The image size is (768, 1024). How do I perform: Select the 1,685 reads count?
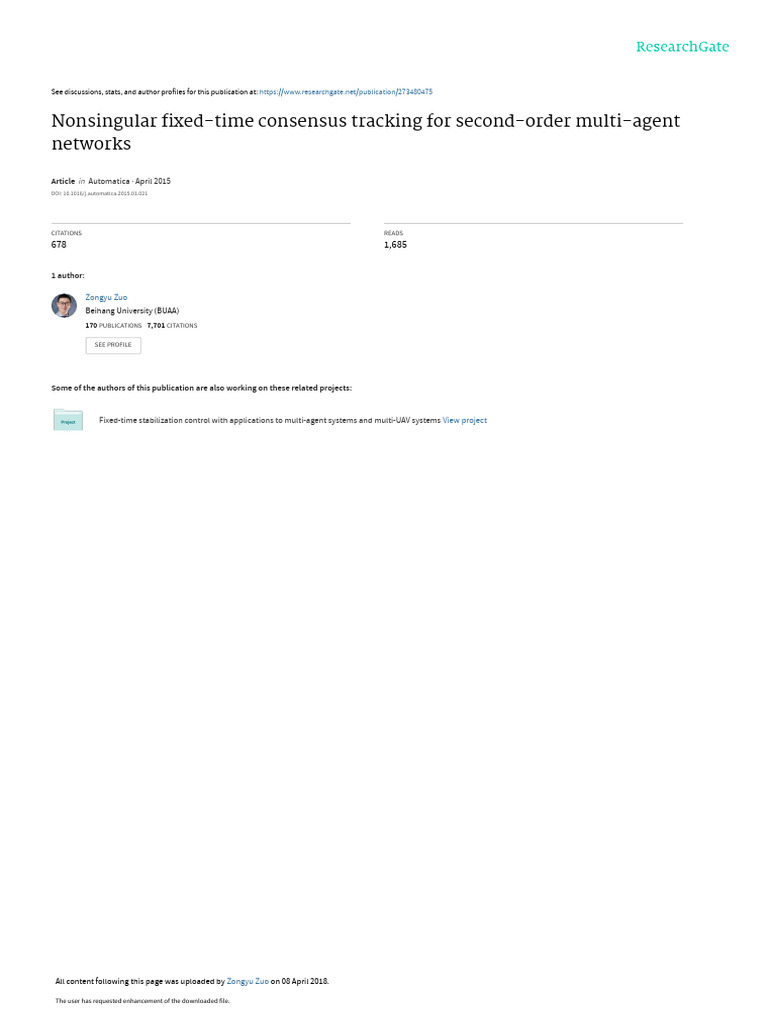point(395,245)
